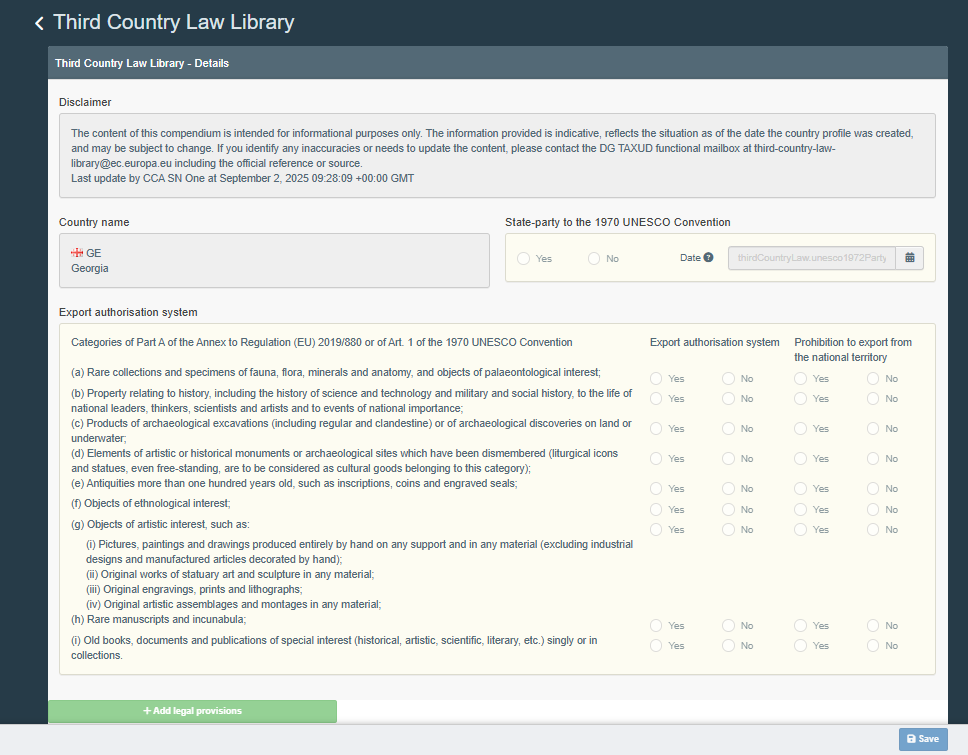Set export prohibition No for old books

873,646
